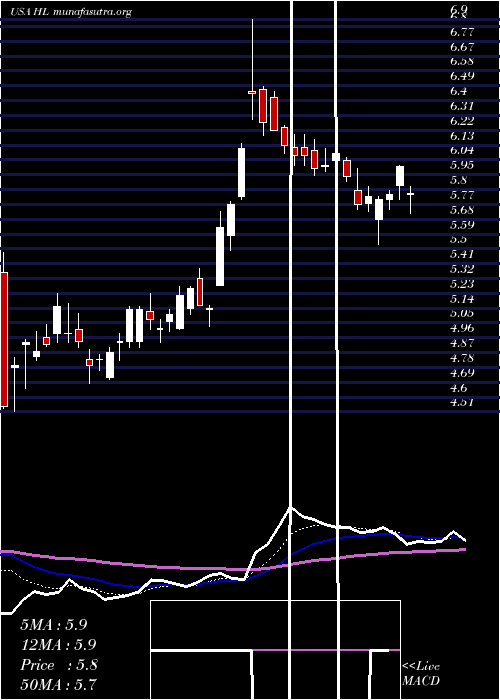Select the 5.41 price axis label
The width and height of the screenshot is (500, 700).
(462, 254)
